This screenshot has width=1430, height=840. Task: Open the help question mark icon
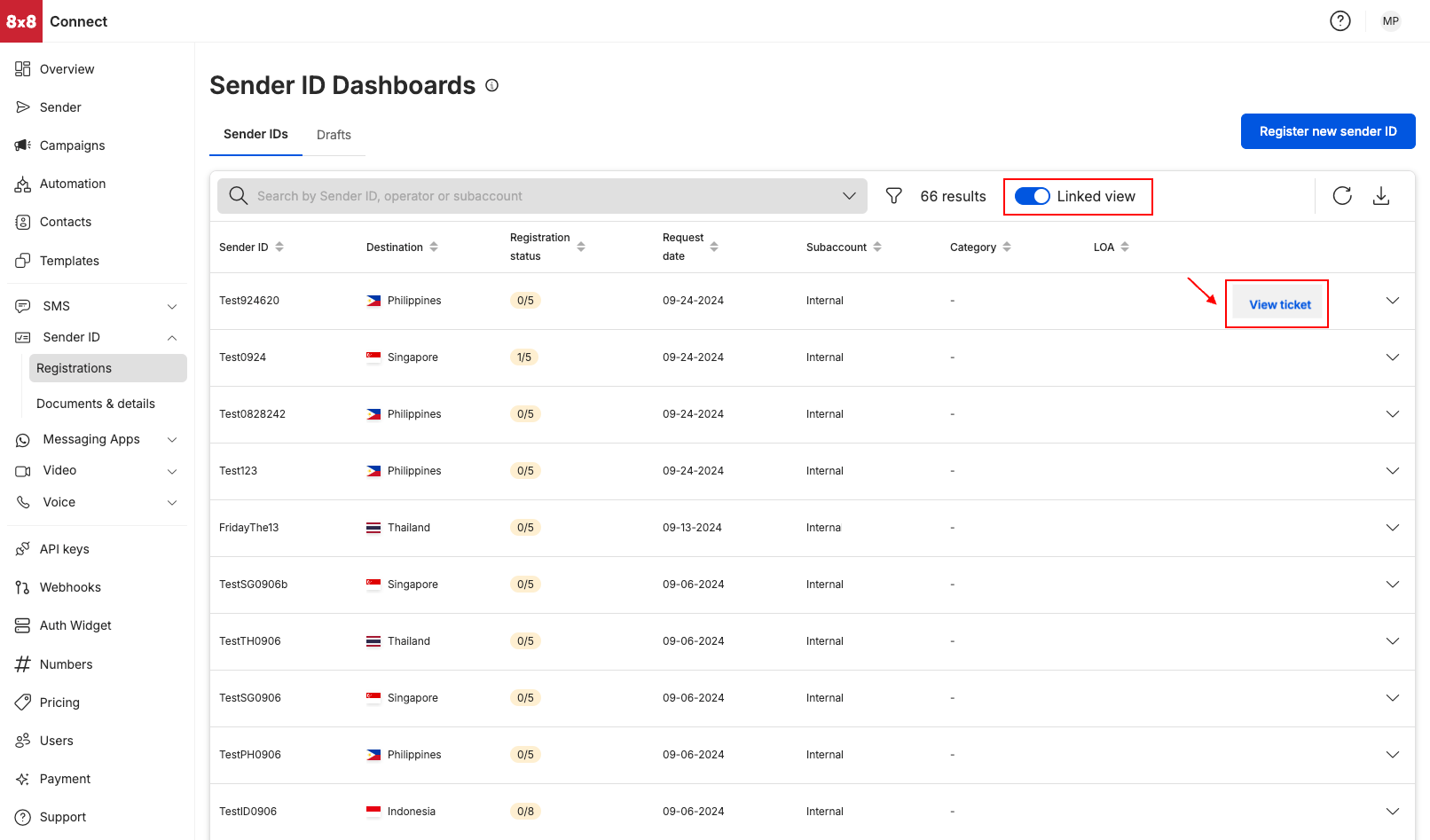(x=1340, y=20)
